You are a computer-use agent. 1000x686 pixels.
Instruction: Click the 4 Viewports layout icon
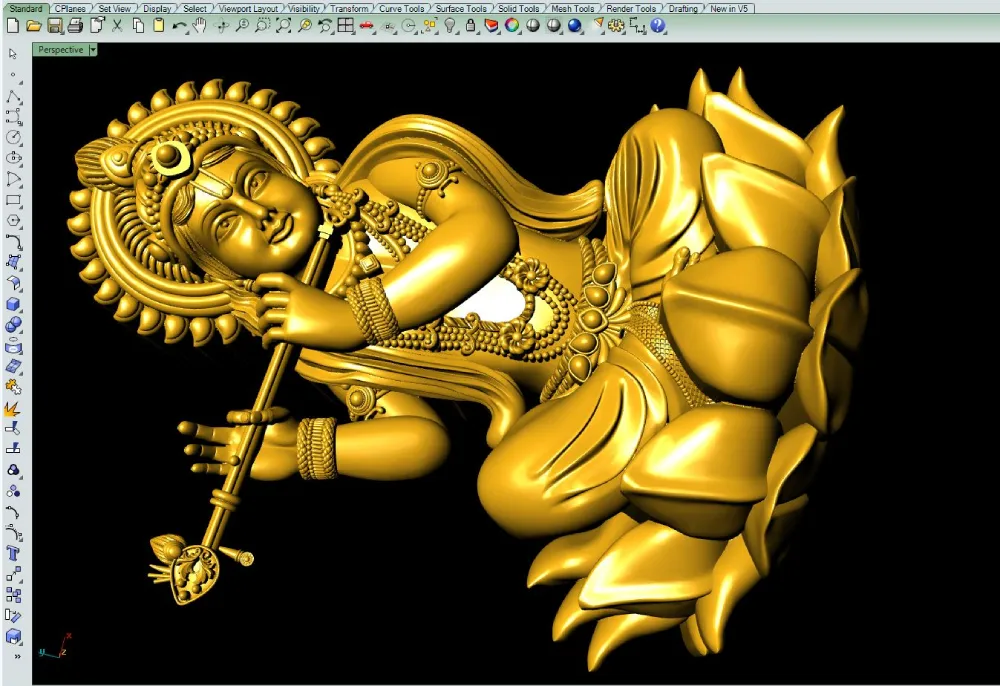pyautogui.click(x=346, y=26)
